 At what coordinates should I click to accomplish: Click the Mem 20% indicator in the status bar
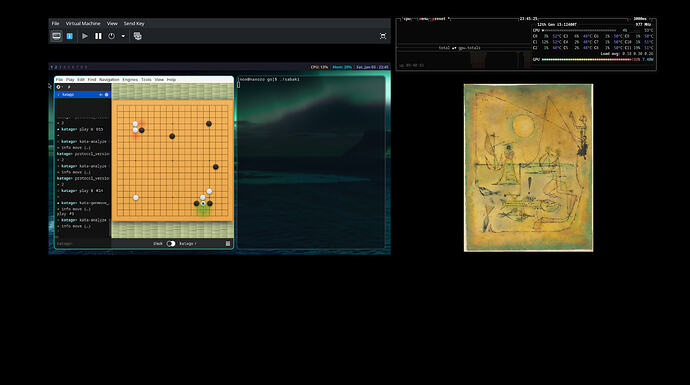point(342,67)
